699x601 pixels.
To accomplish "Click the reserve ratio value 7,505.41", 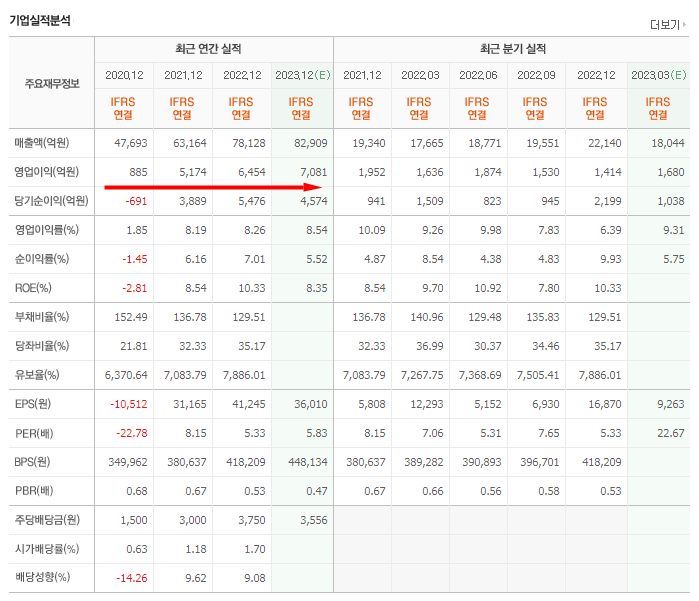I will 538,375.
